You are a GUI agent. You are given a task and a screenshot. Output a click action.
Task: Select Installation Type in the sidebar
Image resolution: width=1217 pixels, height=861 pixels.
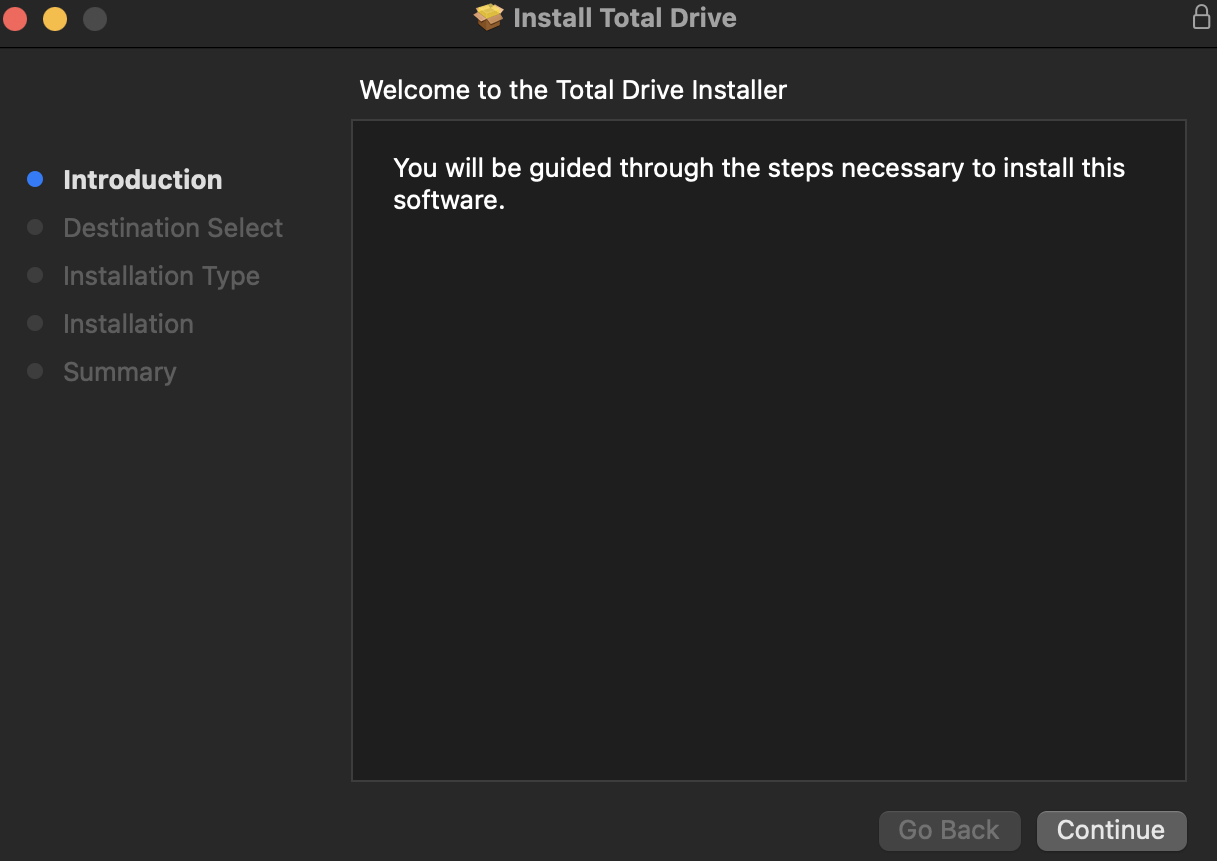click(x=161, y=275)
